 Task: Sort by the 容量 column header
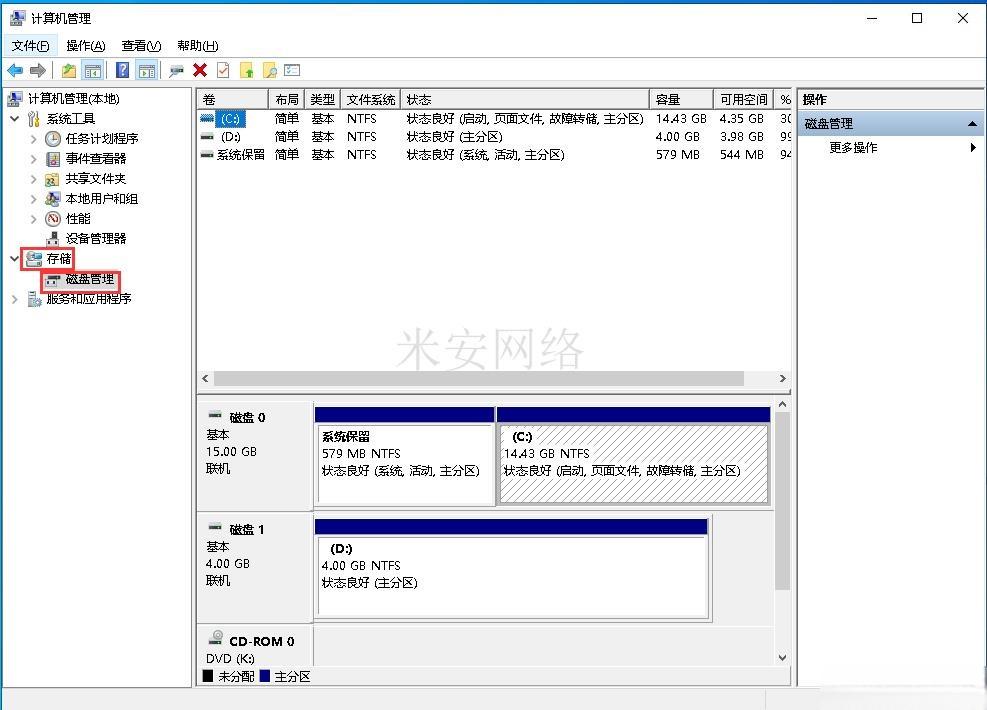(x=681, y=99)
